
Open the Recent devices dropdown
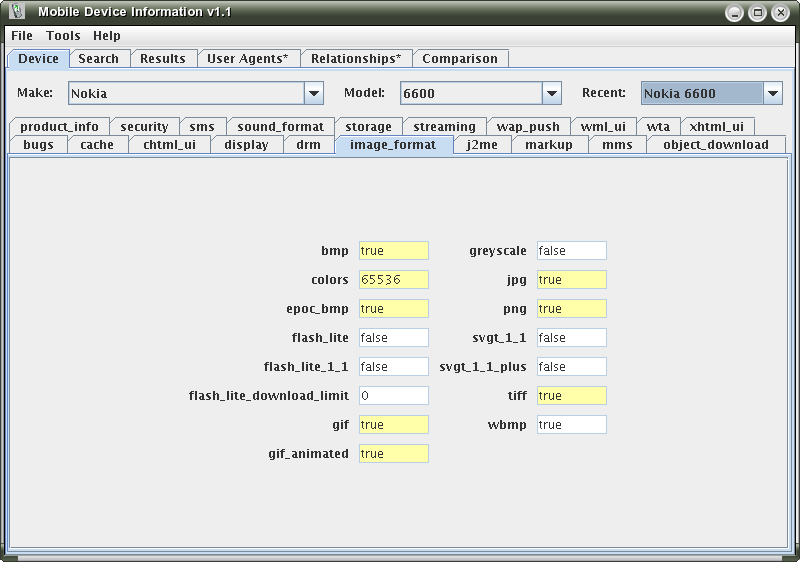(x=772, y=93)
